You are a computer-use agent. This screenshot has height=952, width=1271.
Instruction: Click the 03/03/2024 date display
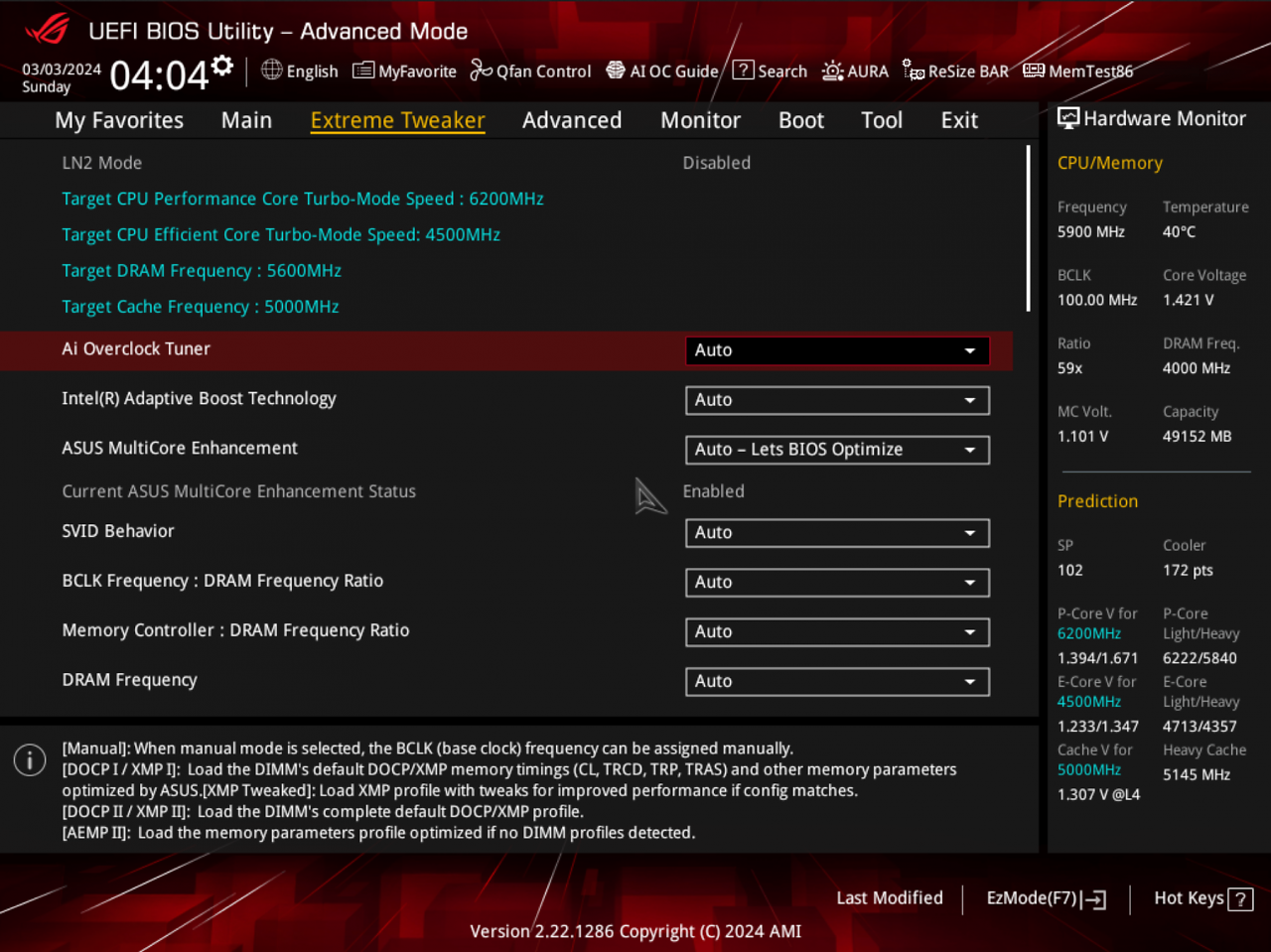click(62, 69)
